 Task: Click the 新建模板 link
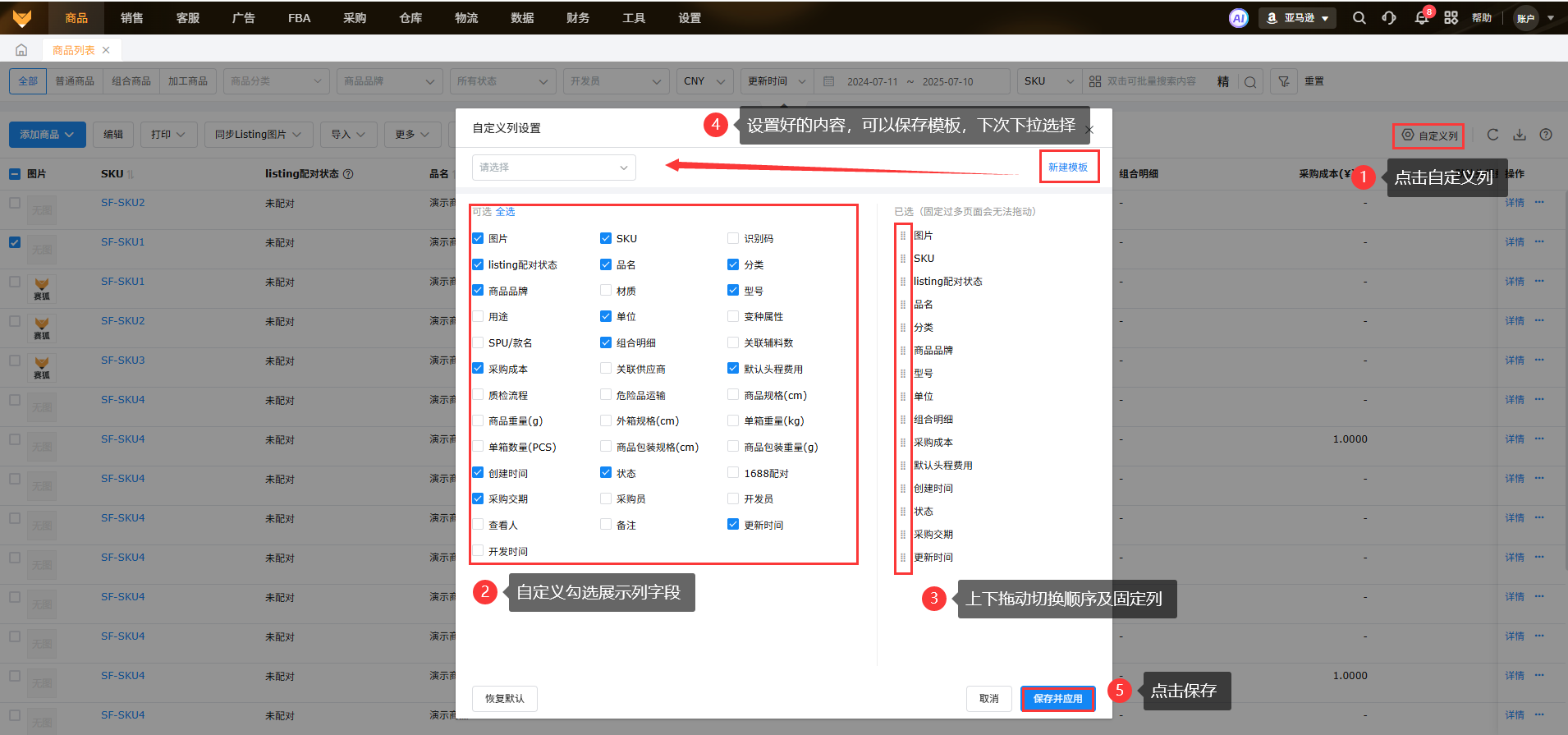1068,168
